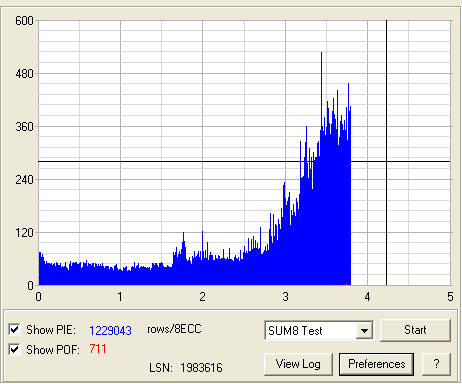Click the x-axis label 5
This screenshot has width=462, height=384.
click(450, 297)
